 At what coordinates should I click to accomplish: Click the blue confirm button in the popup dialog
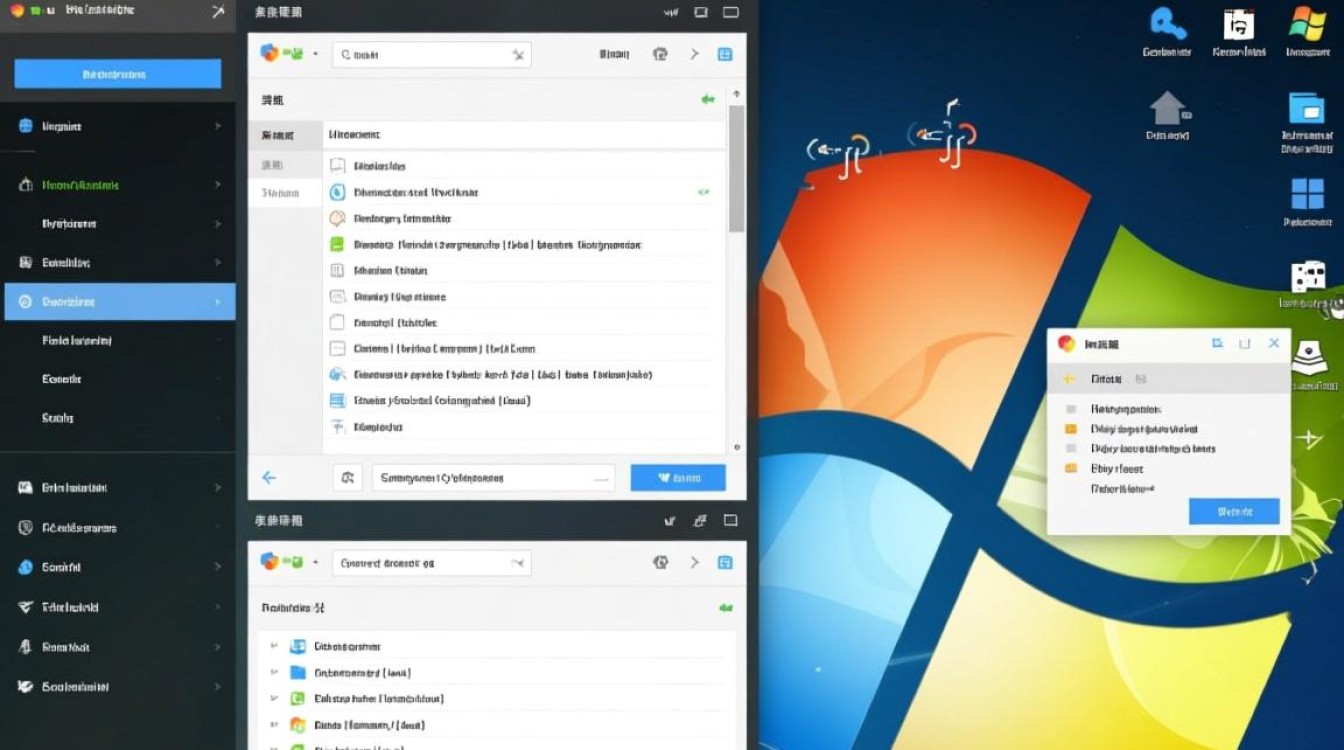(1235, 511)
